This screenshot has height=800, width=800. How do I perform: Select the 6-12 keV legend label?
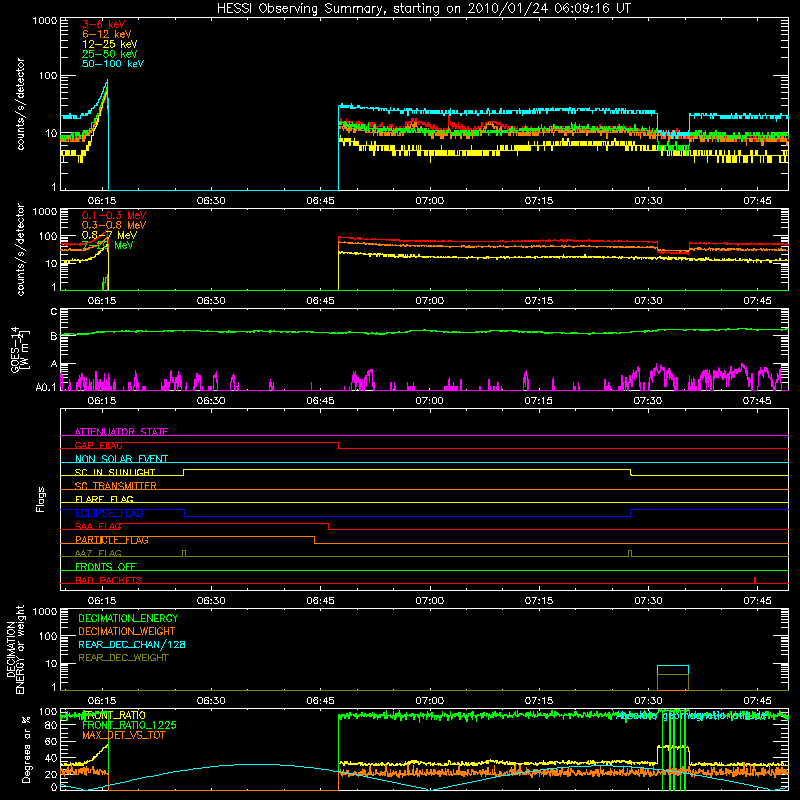107,34
